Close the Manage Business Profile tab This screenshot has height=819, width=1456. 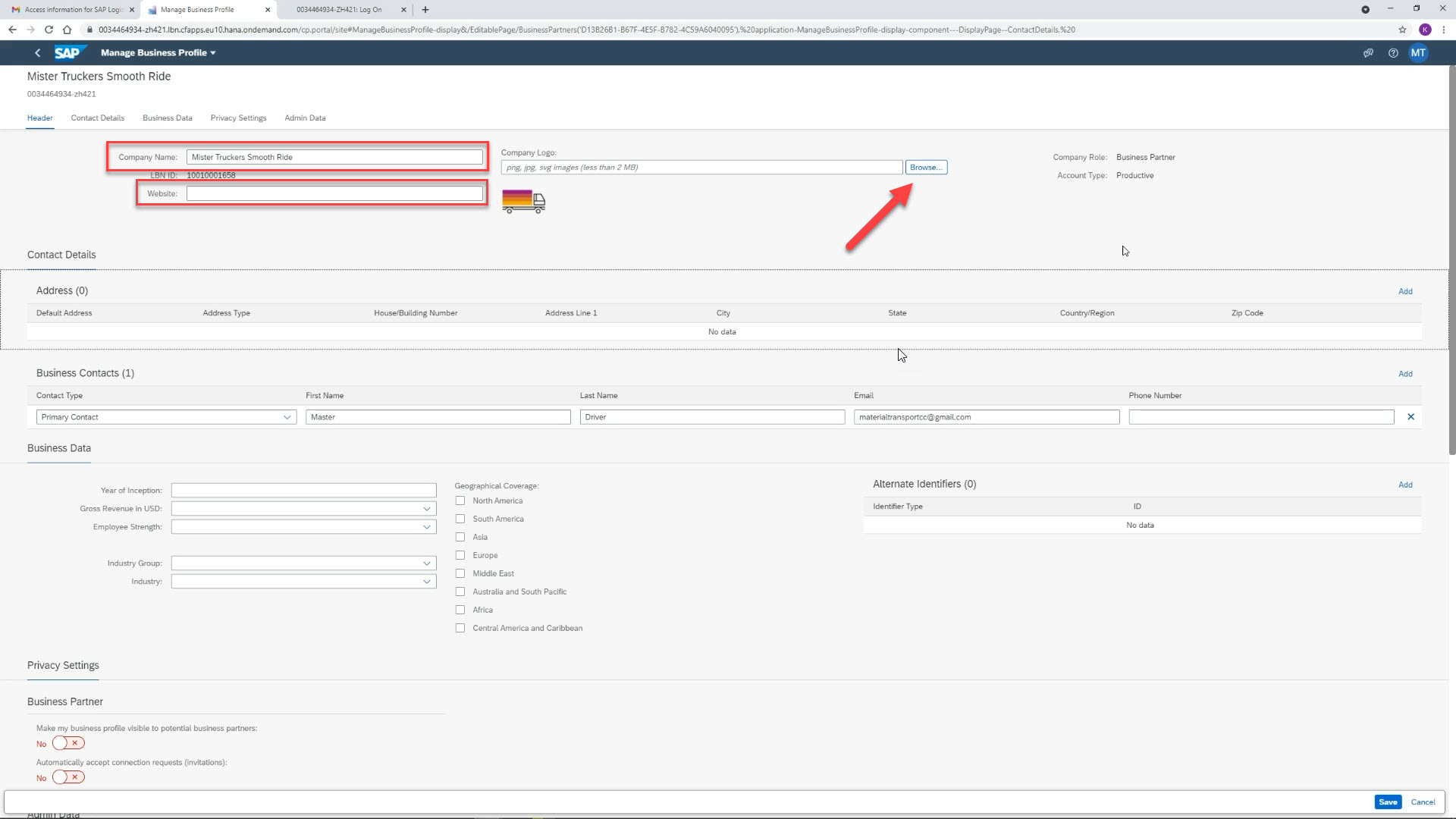click(268, 10)
